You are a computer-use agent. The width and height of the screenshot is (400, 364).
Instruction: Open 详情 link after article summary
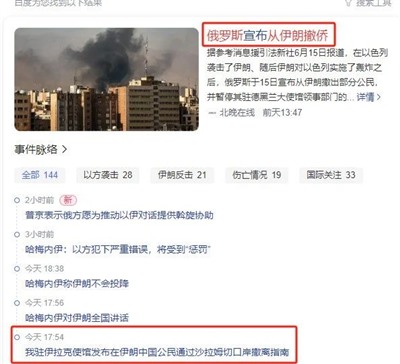point(366,97)
